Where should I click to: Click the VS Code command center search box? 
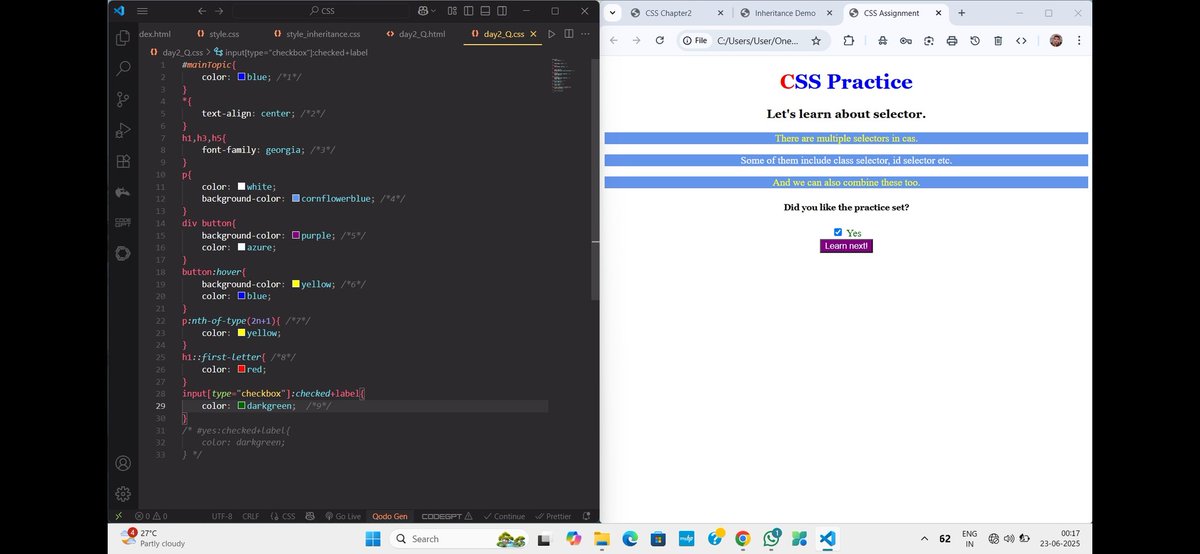pos(321,11)
